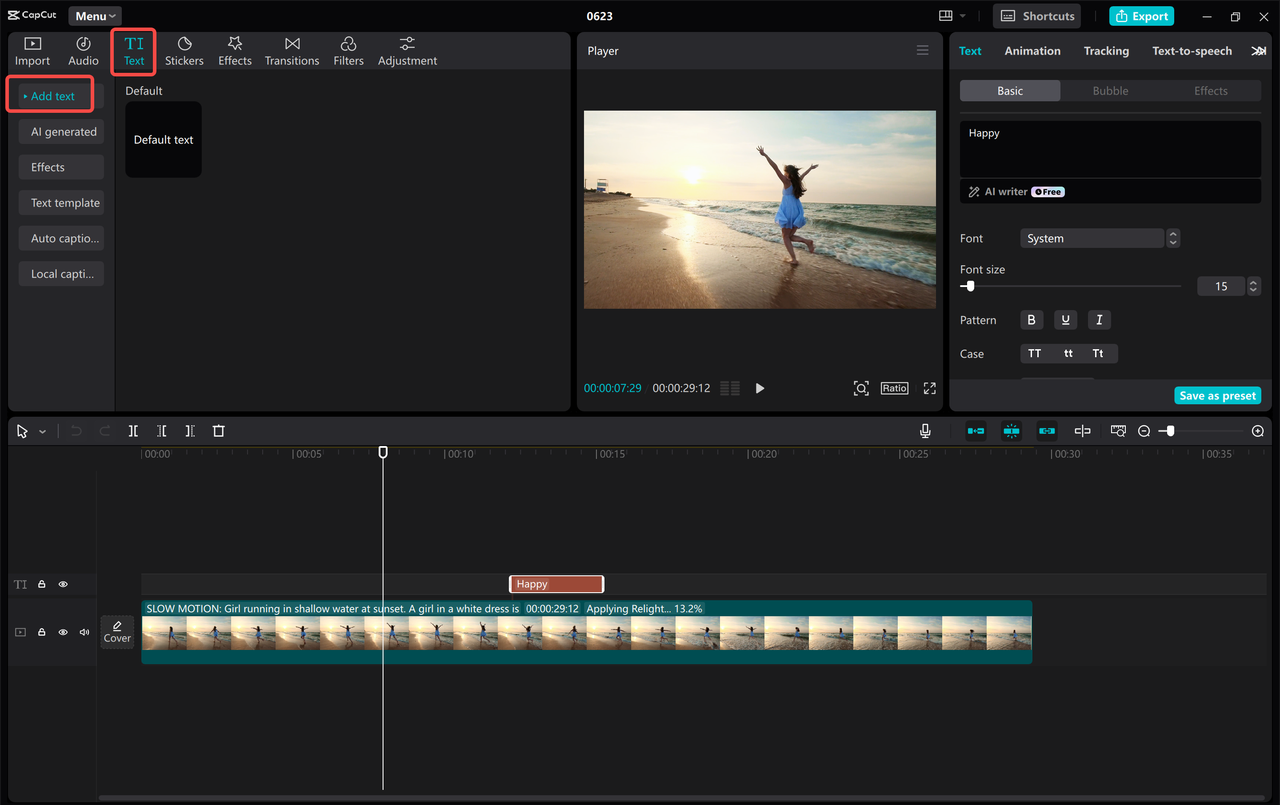Screen dimensions: 1280x805
Task: Hide the video track with the eye toggle
Action: pyautogui.click(x=62, y=632)
